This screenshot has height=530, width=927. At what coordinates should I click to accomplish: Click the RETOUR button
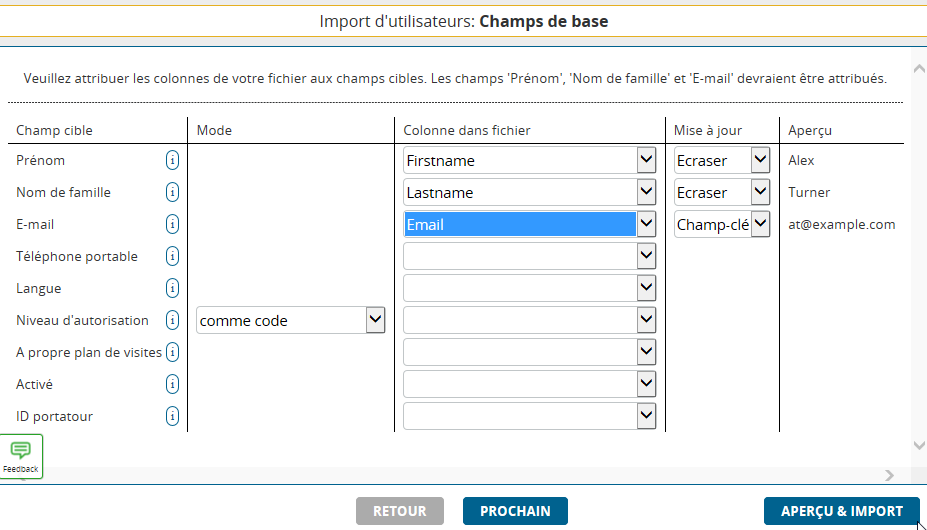[399, 511]
